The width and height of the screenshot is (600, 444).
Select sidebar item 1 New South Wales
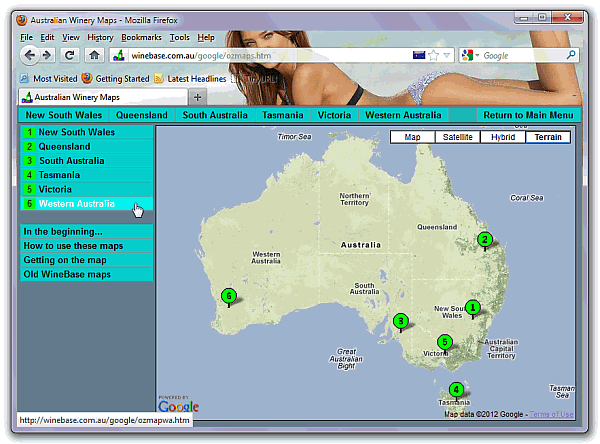pos(86,132)
